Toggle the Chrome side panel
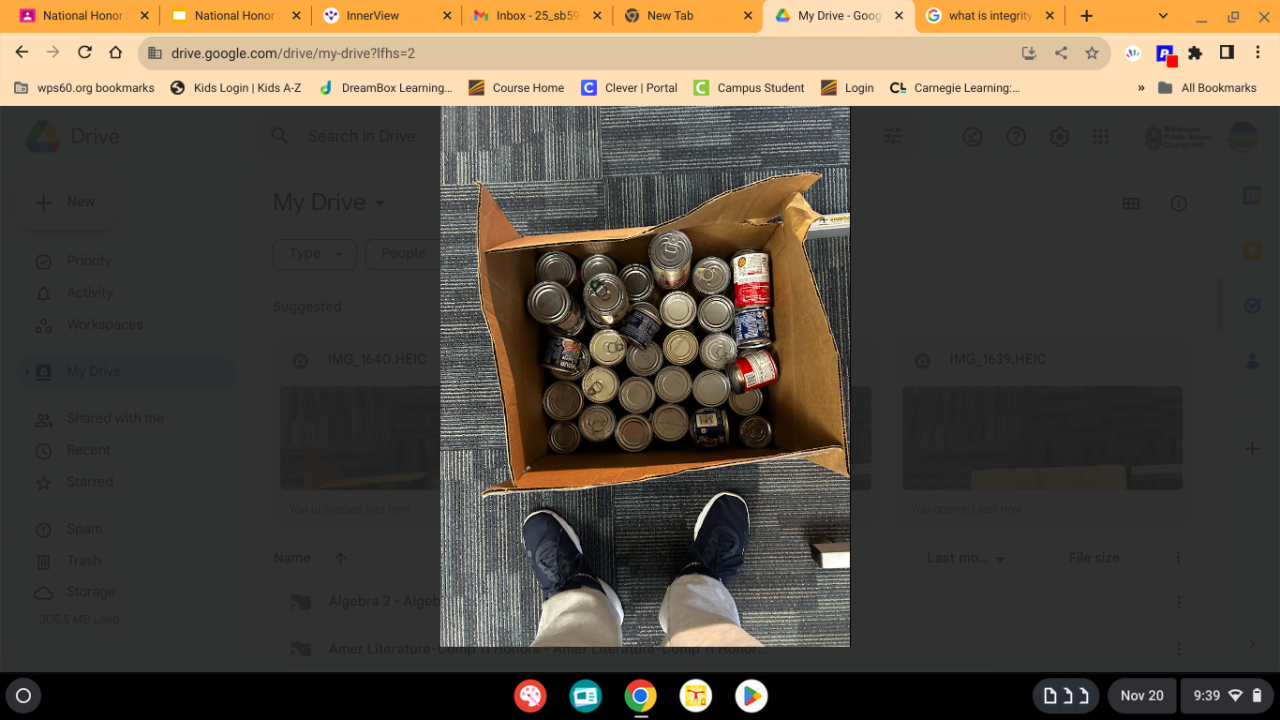Viewport: 1280px width, 720px height. [x=1226, y=53]
